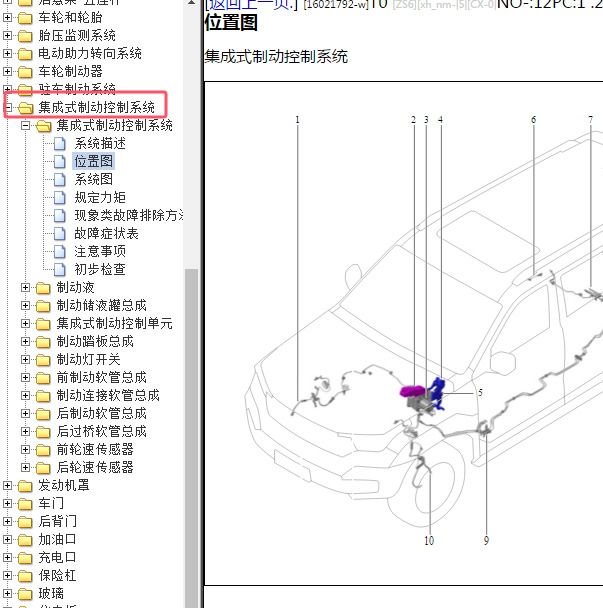603x608 pixels.
Task: Expand the 充电口 folder node
Action: 7,557
